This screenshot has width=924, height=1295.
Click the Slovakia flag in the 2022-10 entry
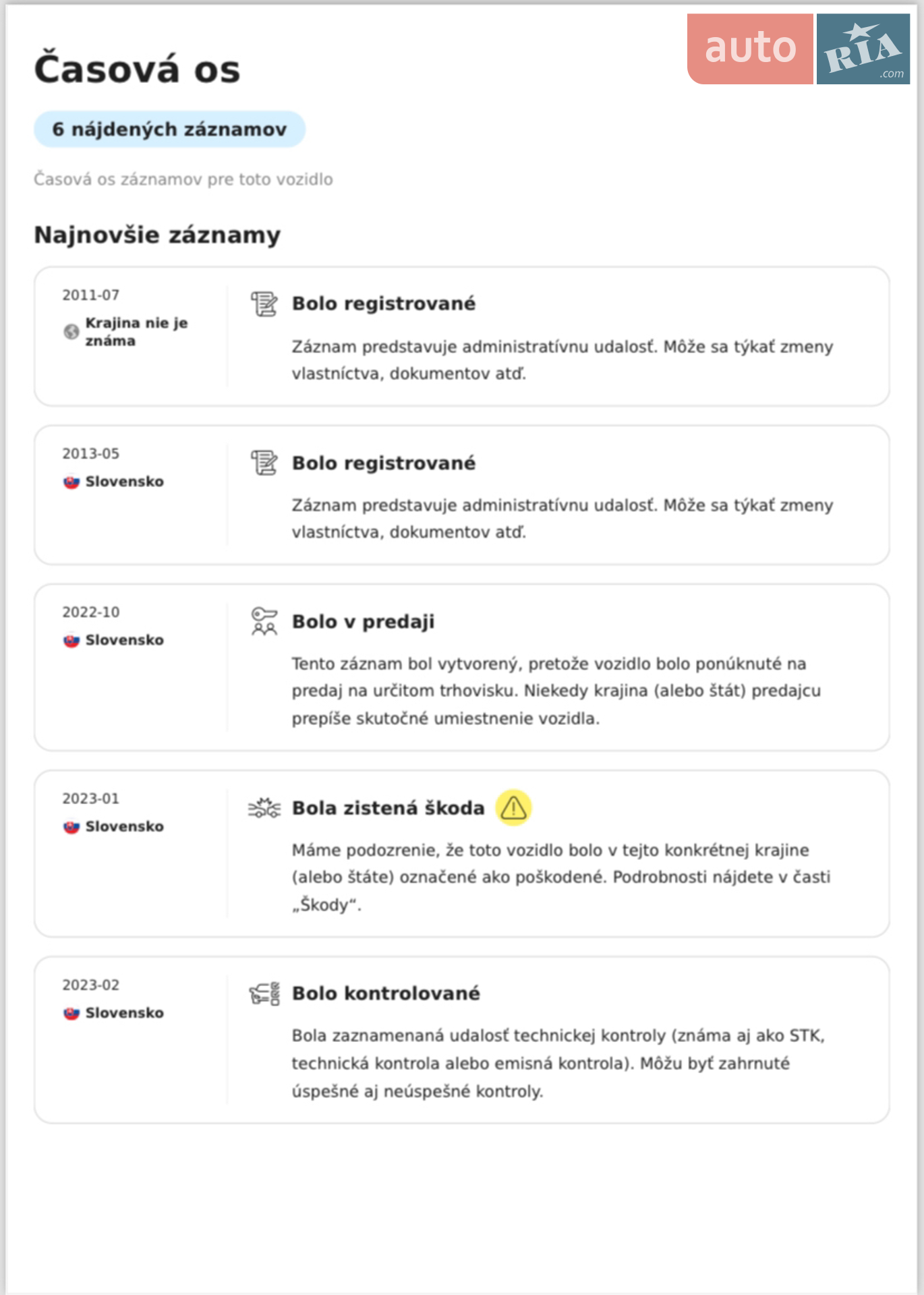pos(71,641)
